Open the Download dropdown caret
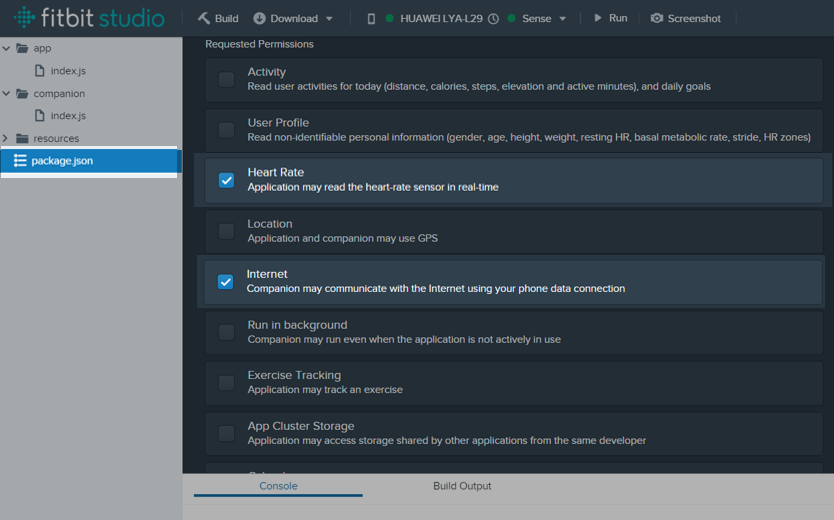 coord(329,19)
